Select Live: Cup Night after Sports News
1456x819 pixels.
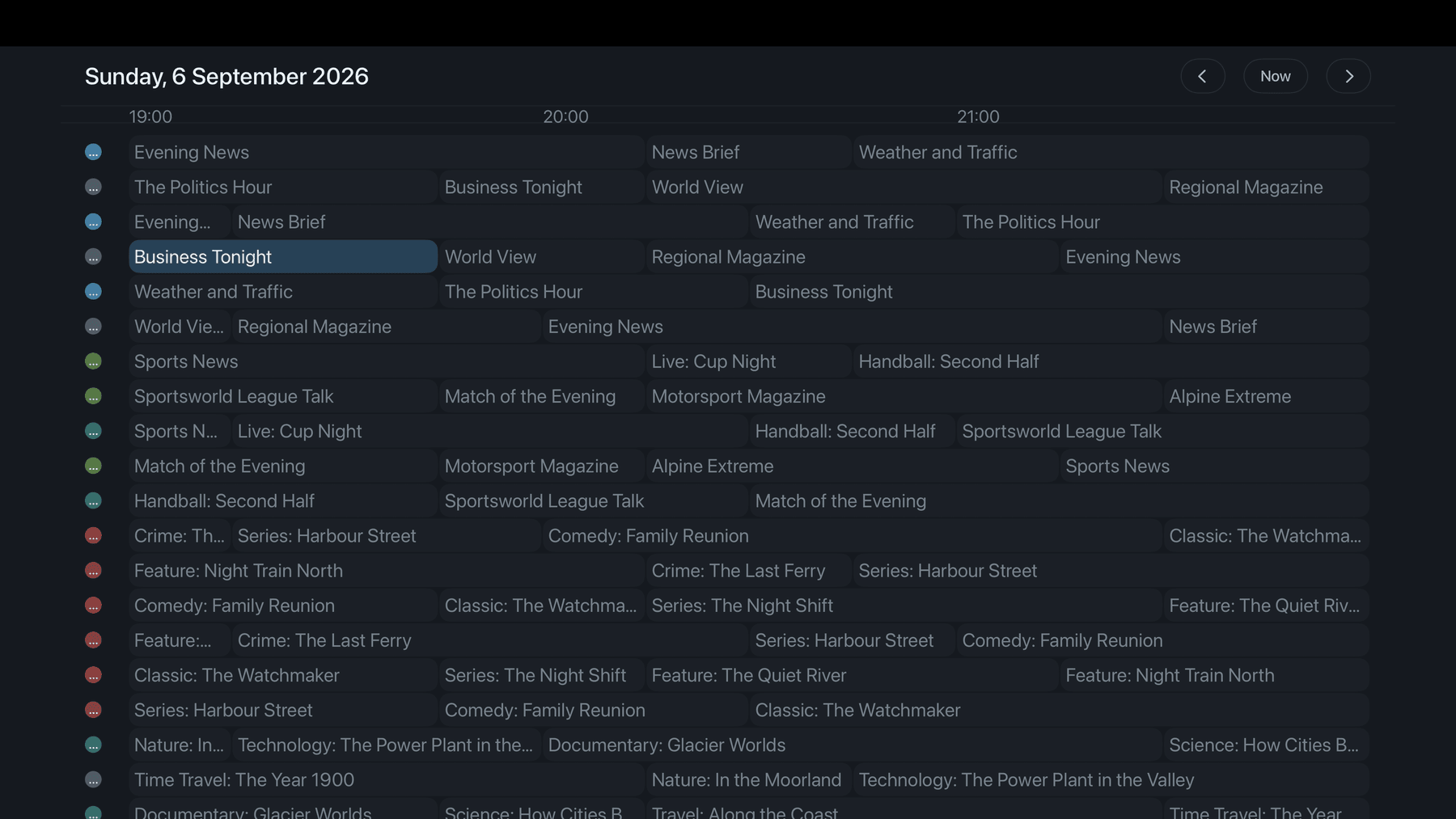[749, 361]
